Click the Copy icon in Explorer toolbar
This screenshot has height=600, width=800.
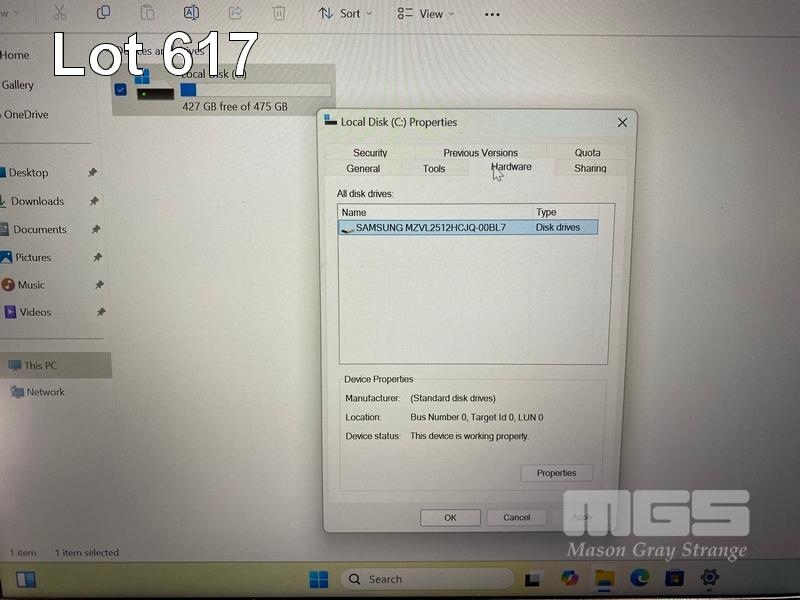pyautogui.click(x=103, y=12)
